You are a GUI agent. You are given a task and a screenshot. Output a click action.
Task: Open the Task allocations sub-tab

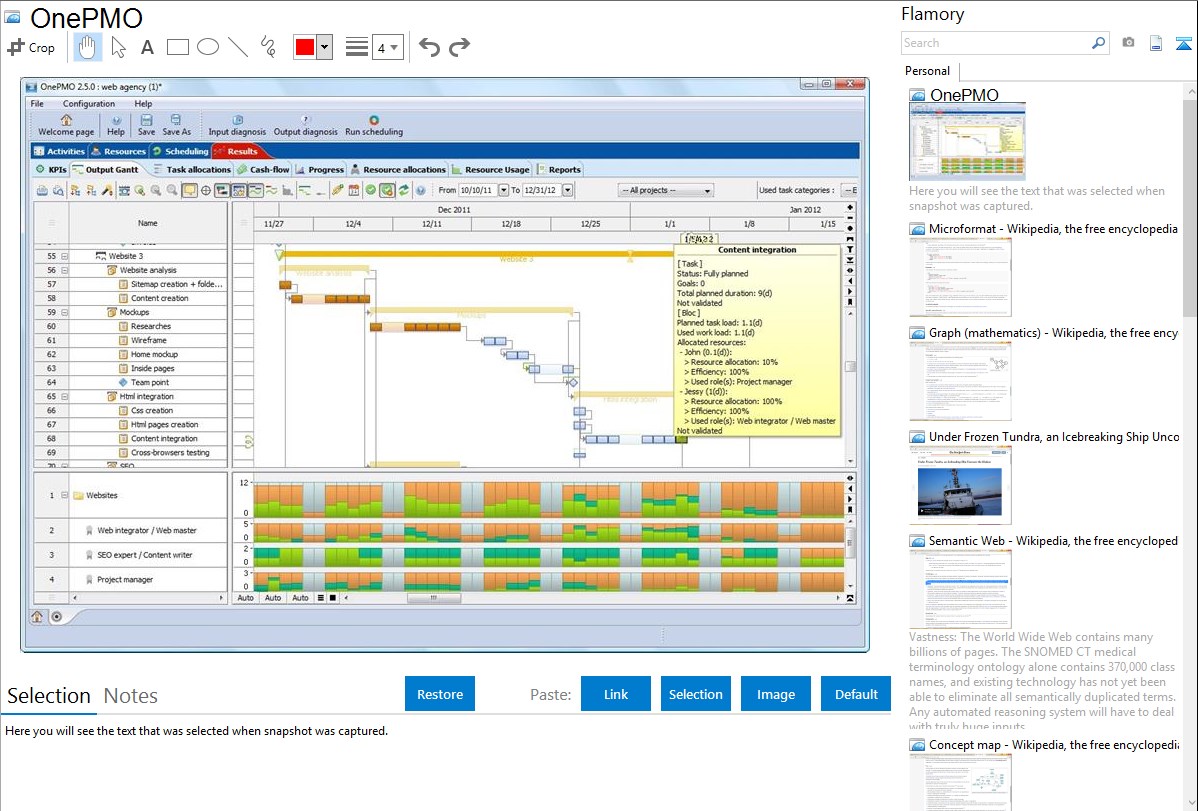tap(192, 170)
